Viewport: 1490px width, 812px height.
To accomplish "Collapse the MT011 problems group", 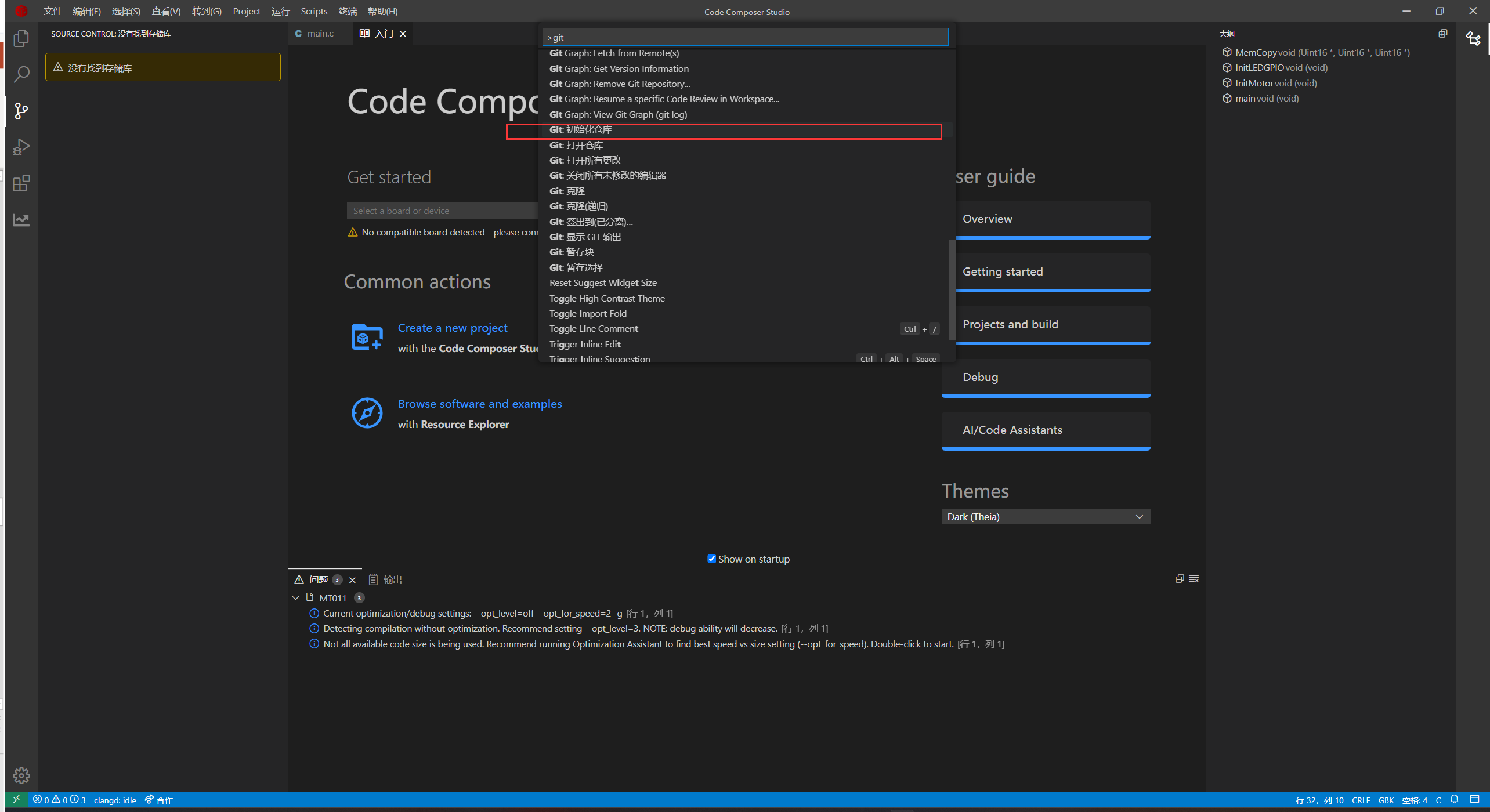I will (296, 598).
